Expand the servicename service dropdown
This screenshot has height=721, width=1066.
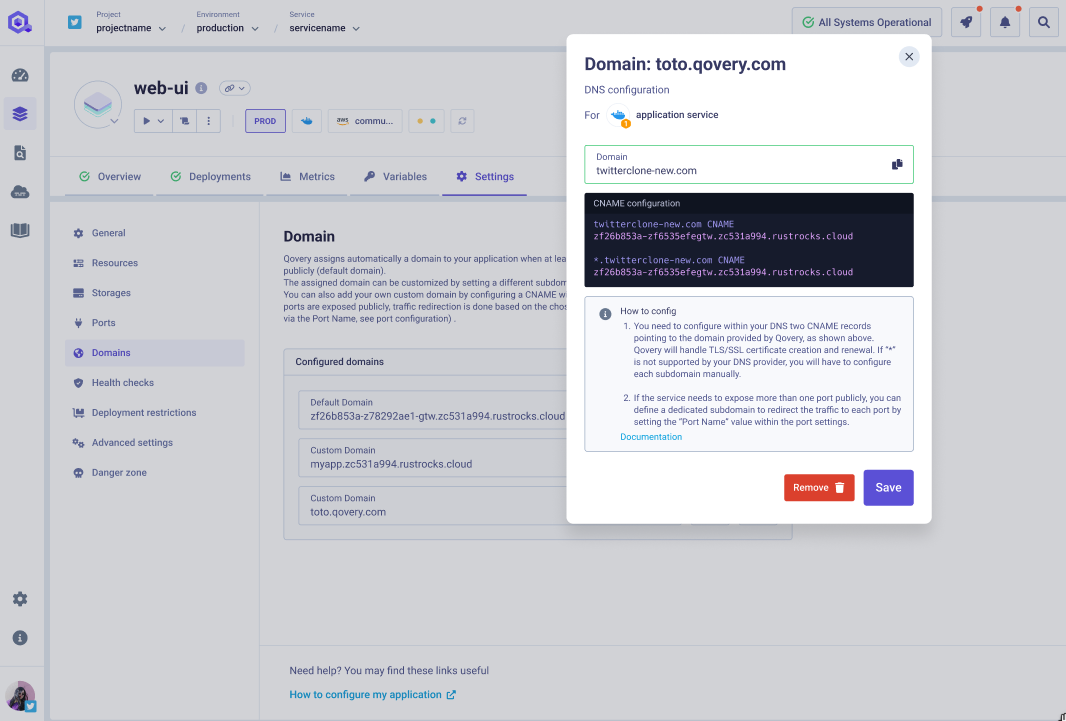coord(325,29)
